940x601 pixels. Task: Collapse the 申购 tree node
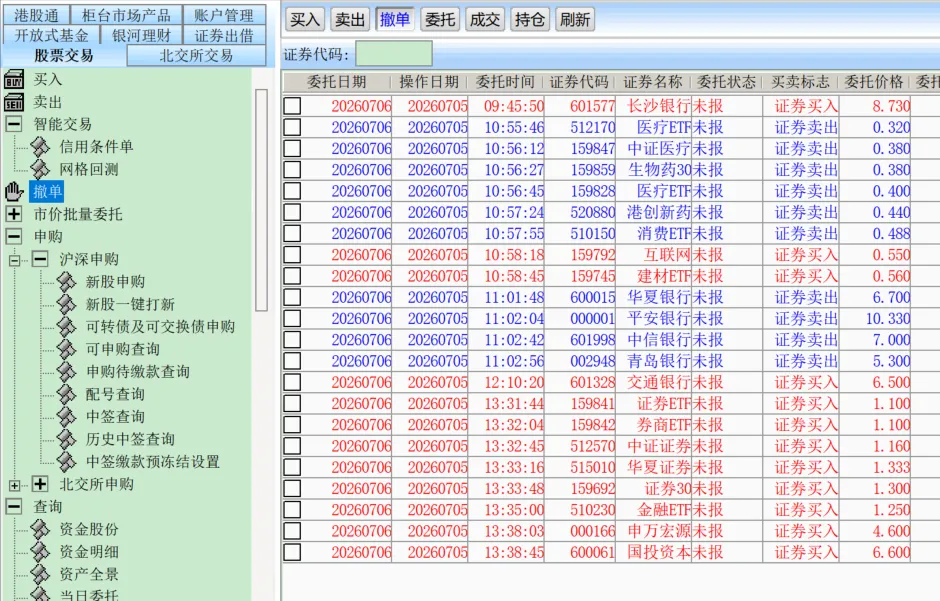tap(14, 236)
